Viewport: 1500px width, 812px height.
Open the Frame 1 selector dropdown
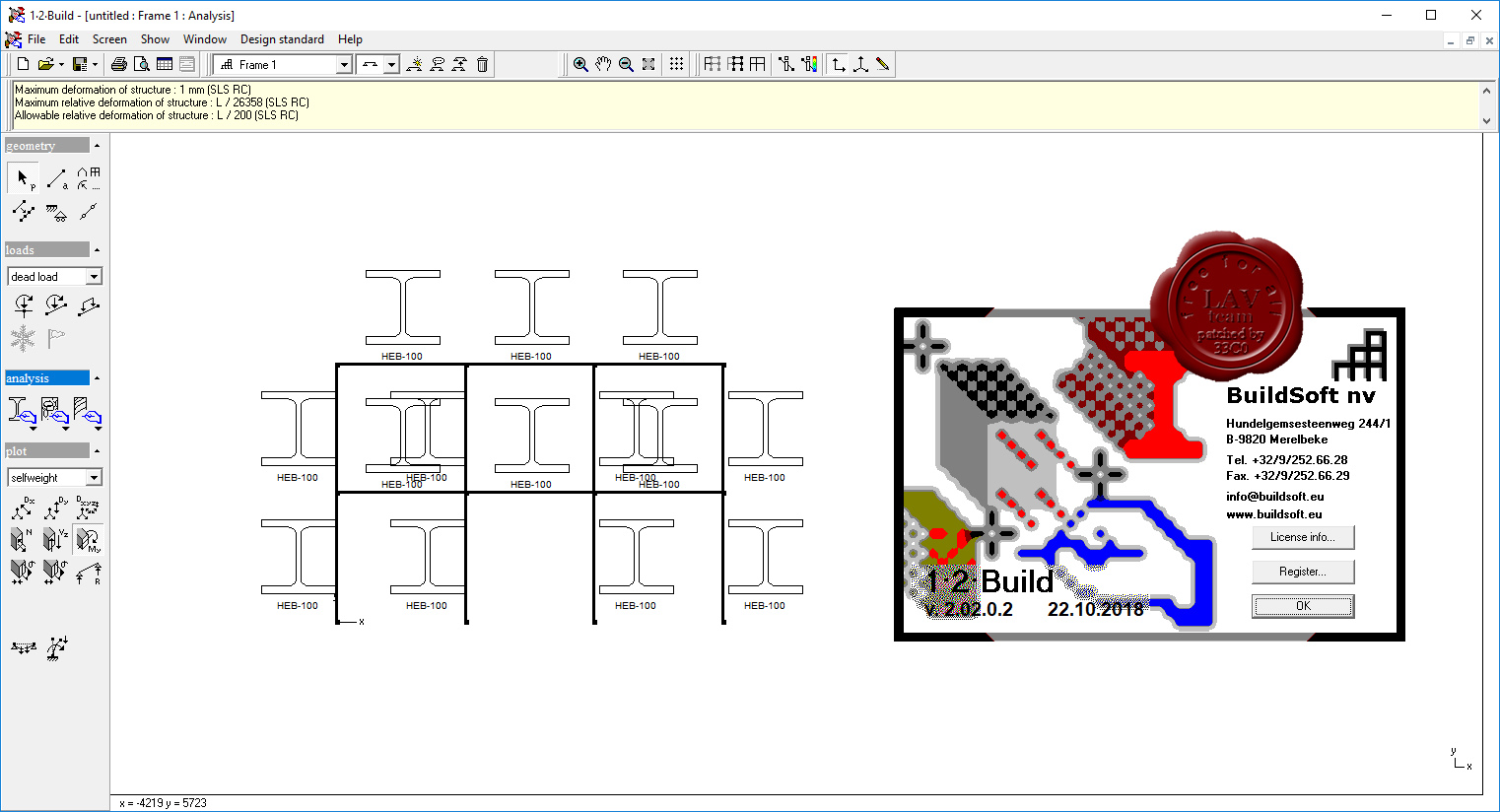point(344,65)
